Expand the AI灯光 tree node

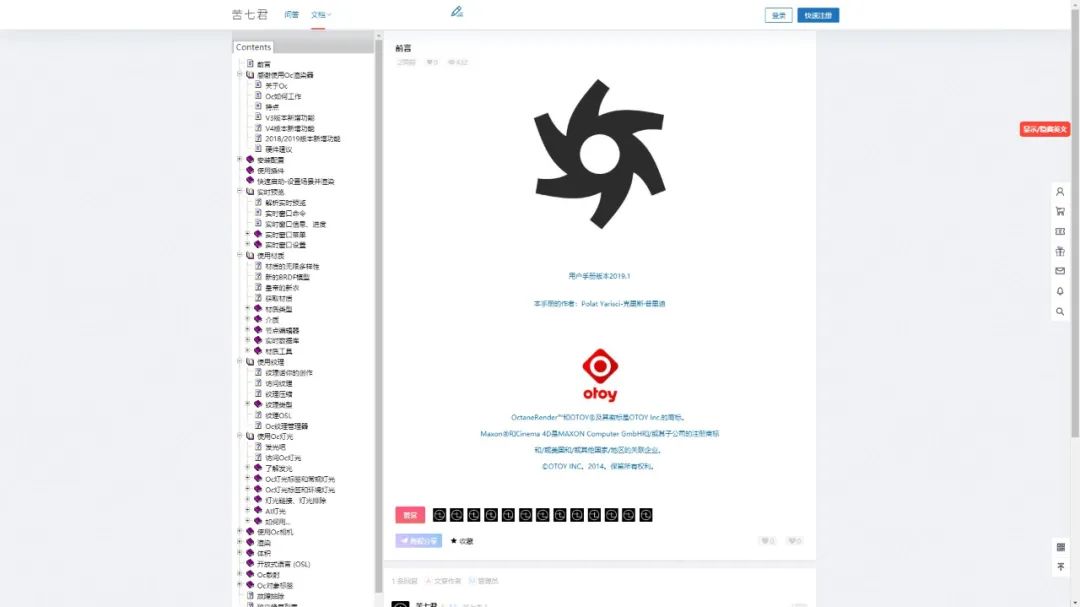coord(248,511)
